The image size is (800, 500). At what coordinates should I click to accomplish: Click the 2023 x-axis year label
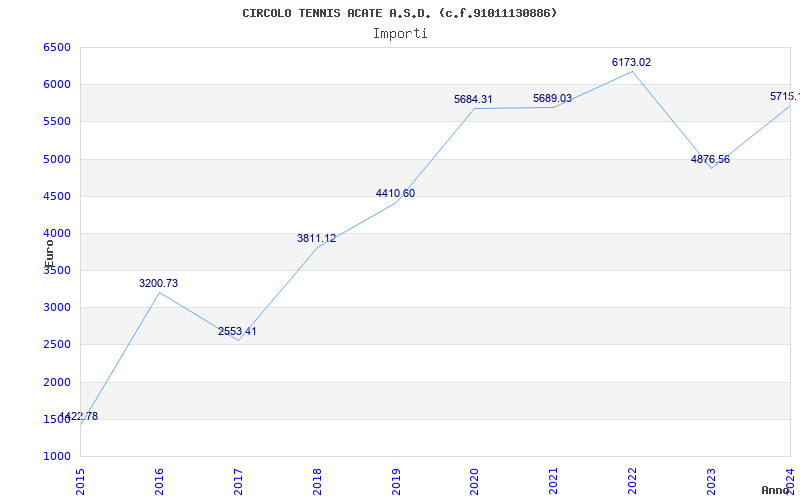tap(711, 482)
